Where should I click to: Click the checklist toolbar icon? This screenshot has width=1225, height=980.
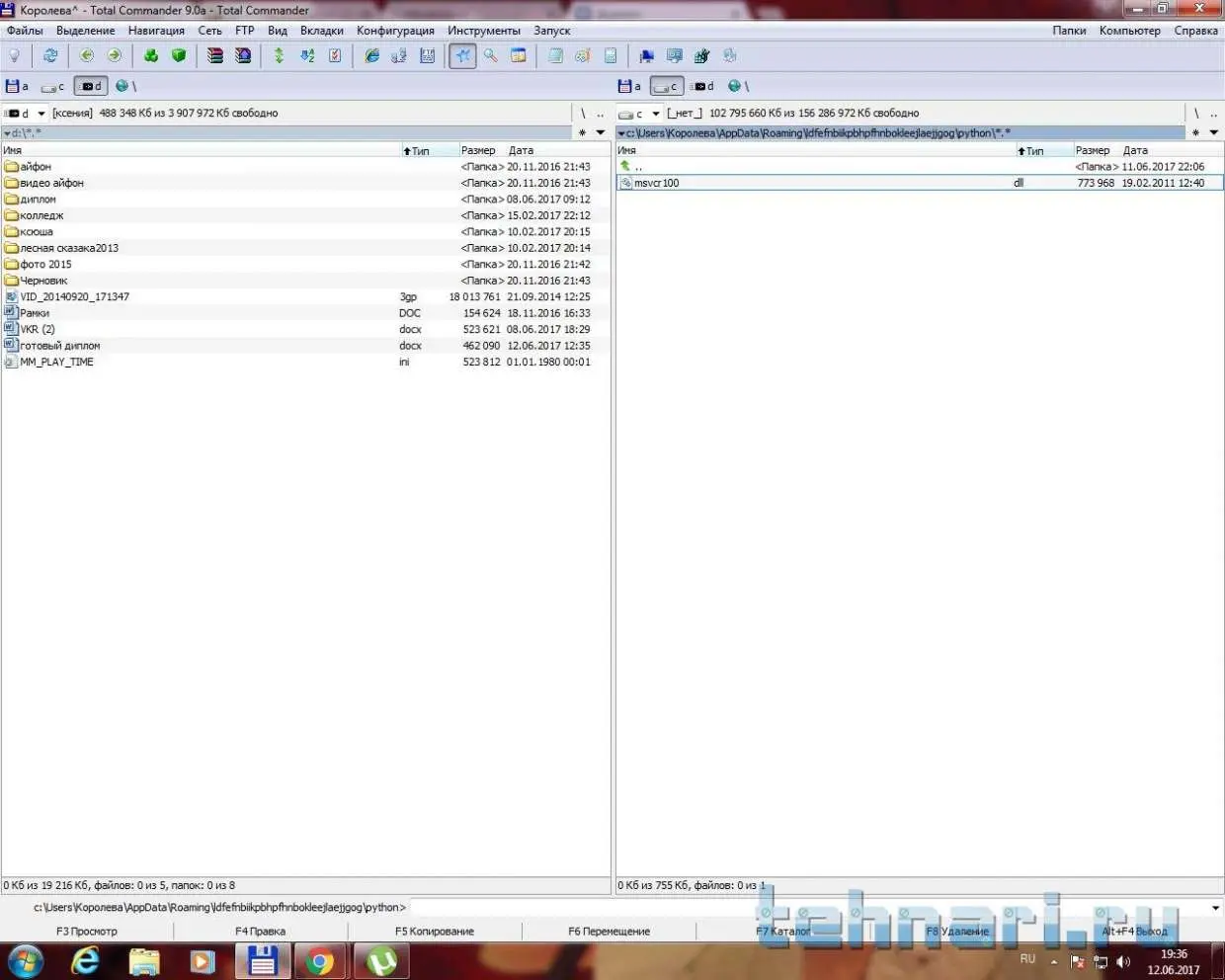click(x=336, y=56)
